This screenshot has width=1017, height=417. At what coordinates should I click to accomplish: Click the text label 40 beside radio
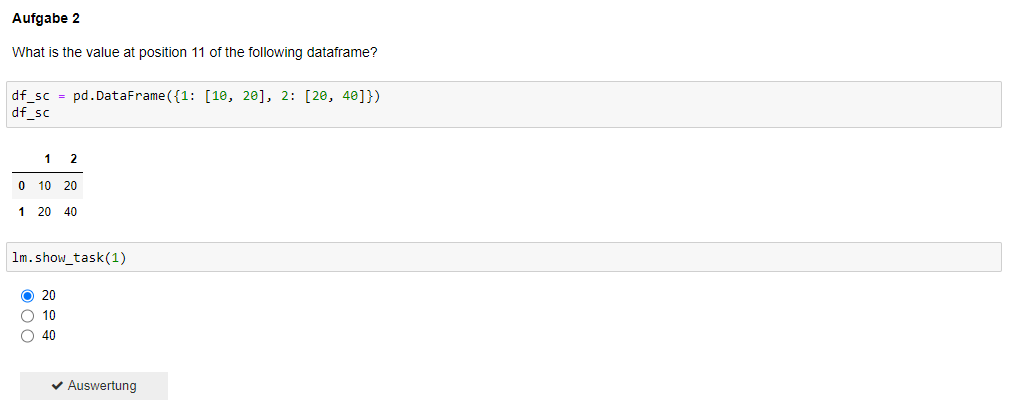(49, 336)
